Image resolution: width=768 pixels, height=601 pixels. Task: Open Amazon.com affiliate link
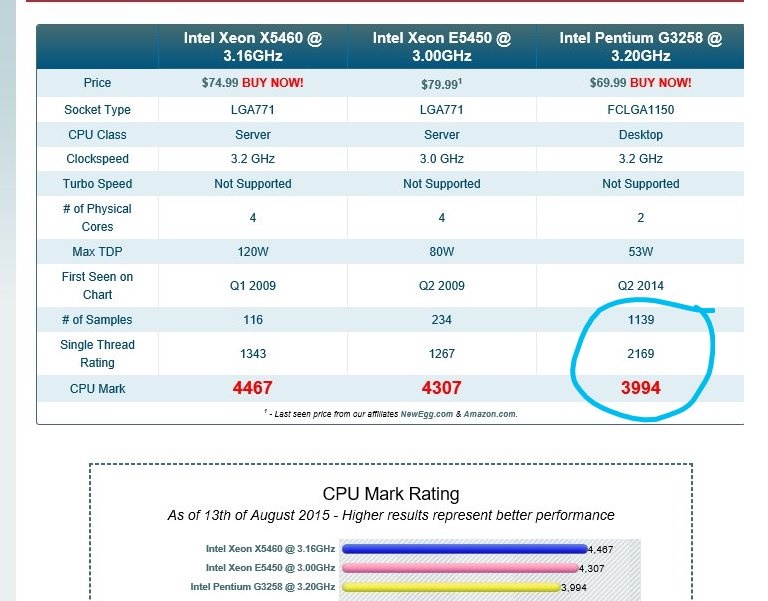(x=489, y=414)
